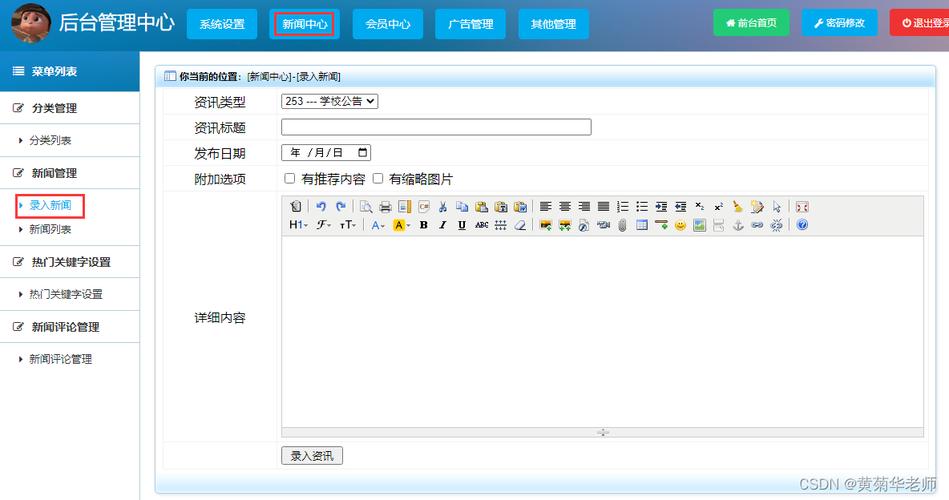Apply italic formatting
This screenshot has height=500, width=949.
(442, 225)
